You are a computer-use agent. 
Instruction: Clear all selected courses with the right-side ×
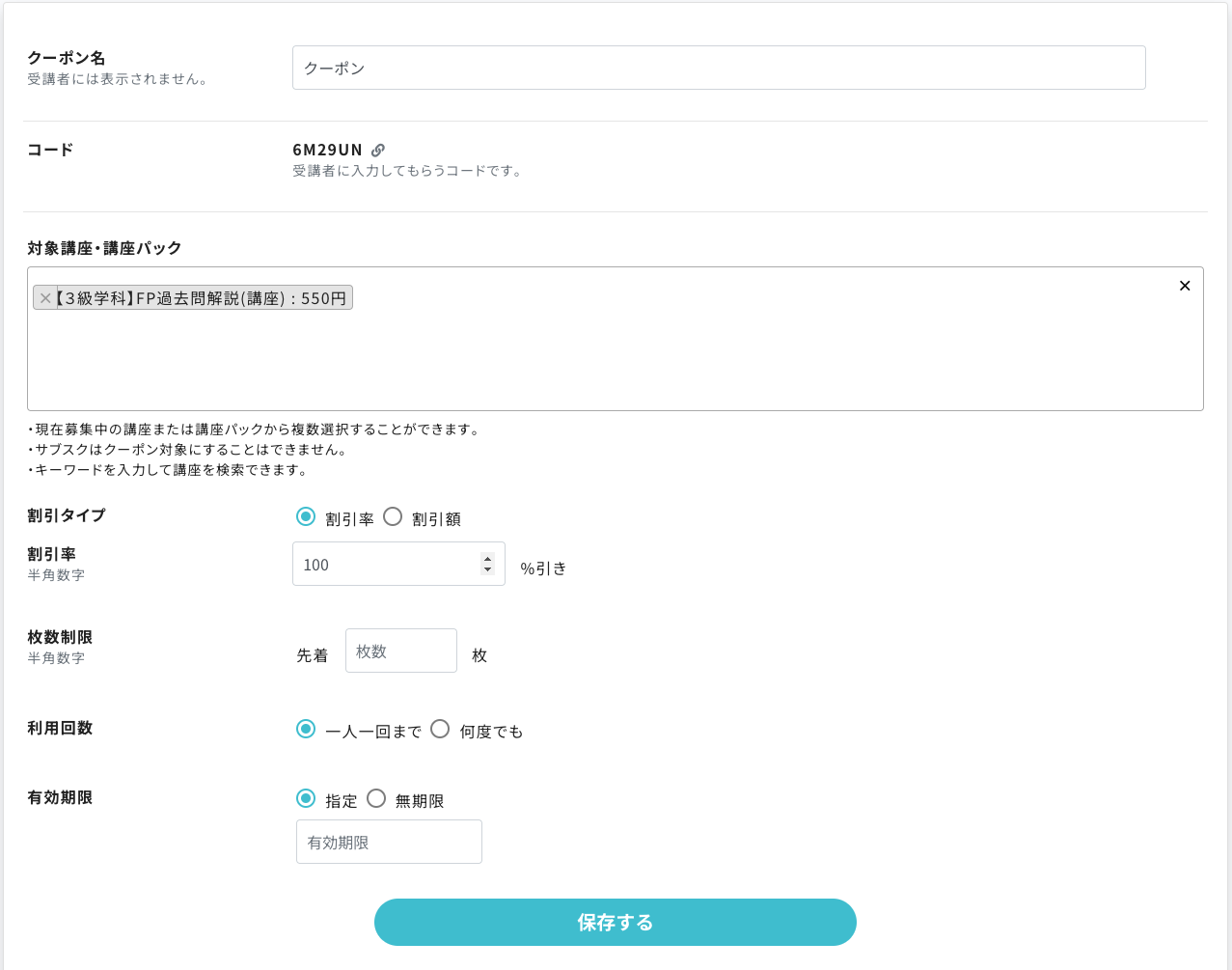pos(1185,286)
